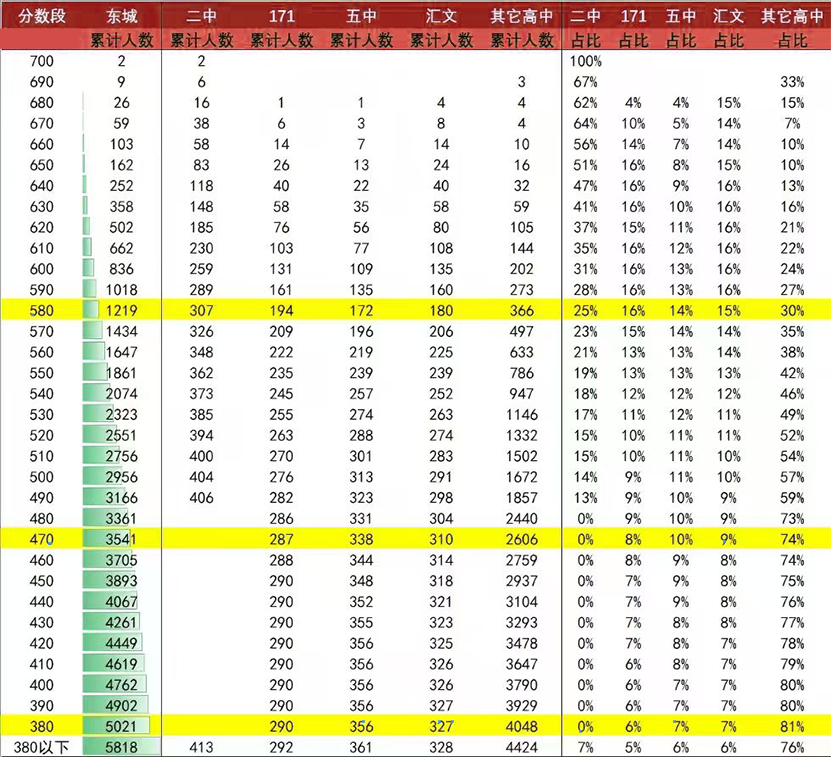Select the 东城 column header
The height and width of the screenshot is (757, 831).
(x=121, y=17)
